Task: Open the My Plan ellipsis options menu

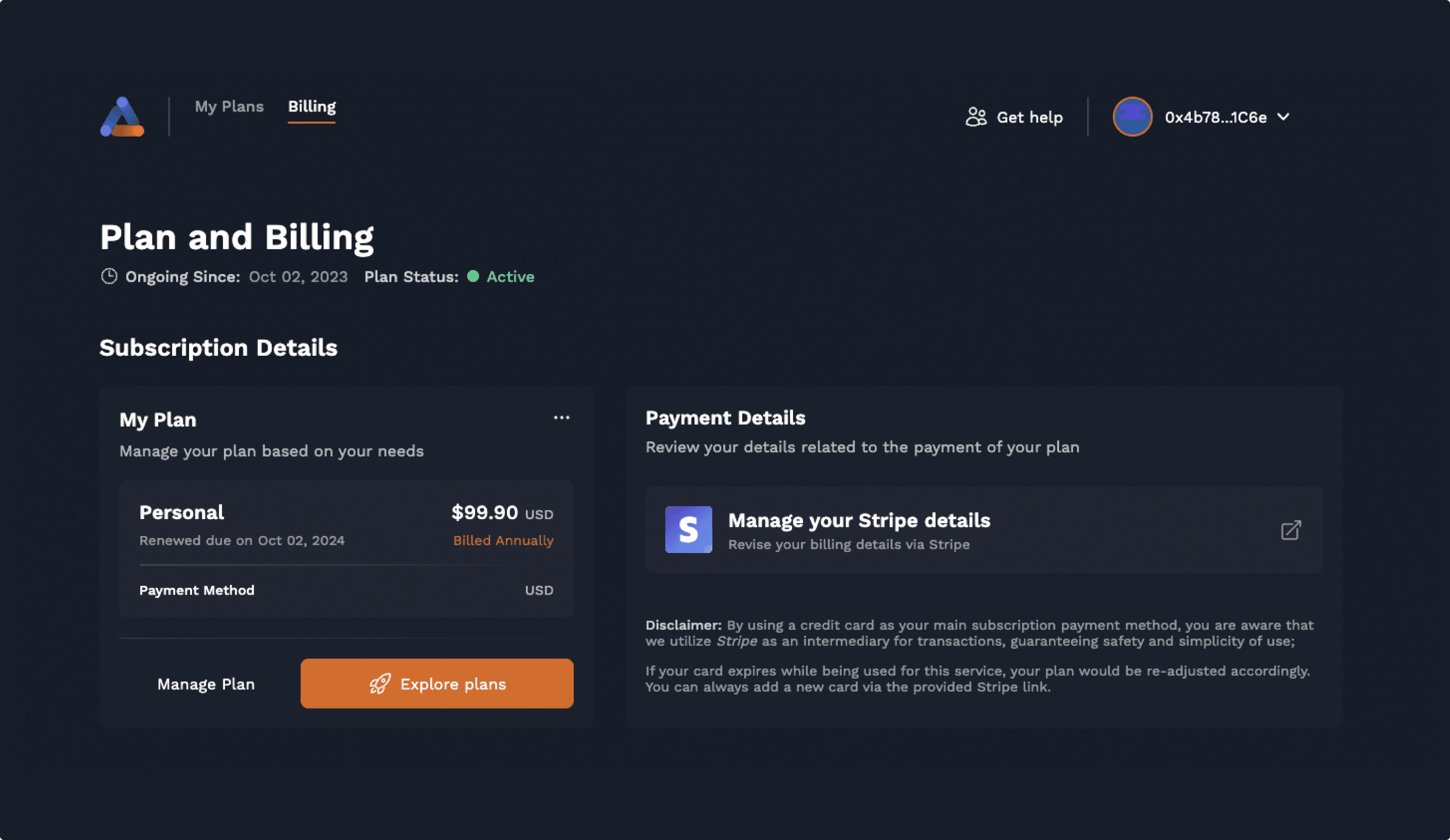Action: (x=561, y=417)
